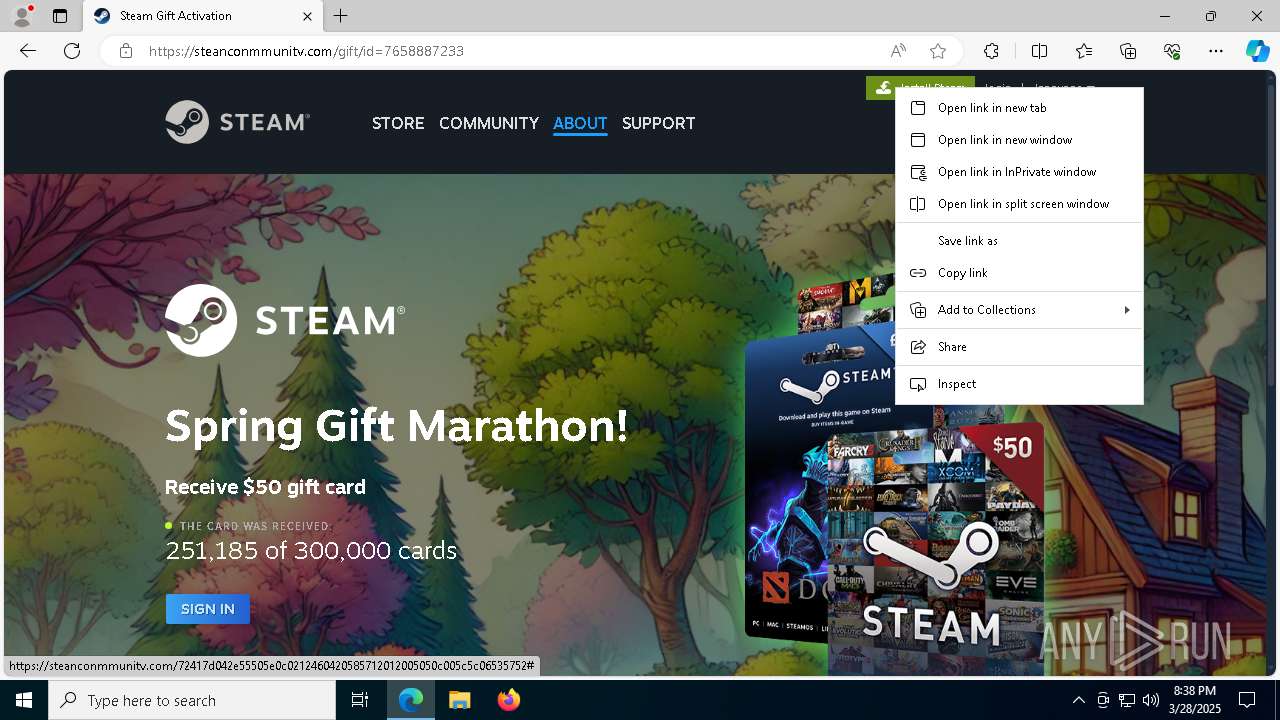Launch Firefox from taskbar
Screen dimensions: 1280x720
[508, 700]
